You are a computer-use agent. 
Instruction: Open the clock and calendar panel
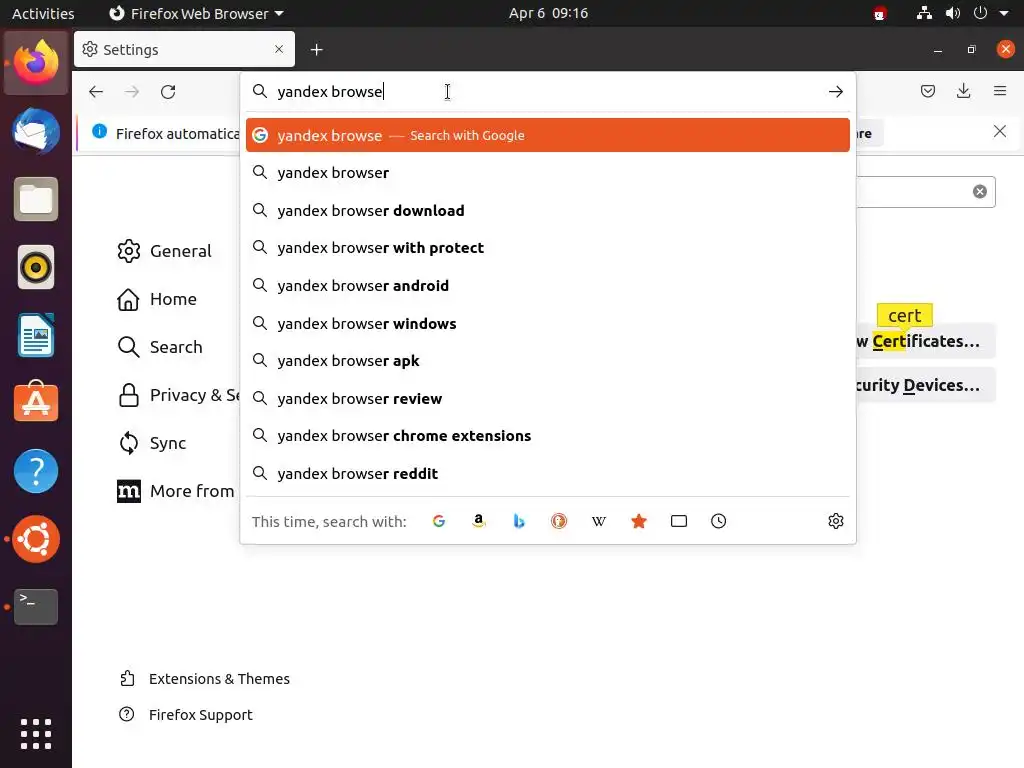point(549,13)
